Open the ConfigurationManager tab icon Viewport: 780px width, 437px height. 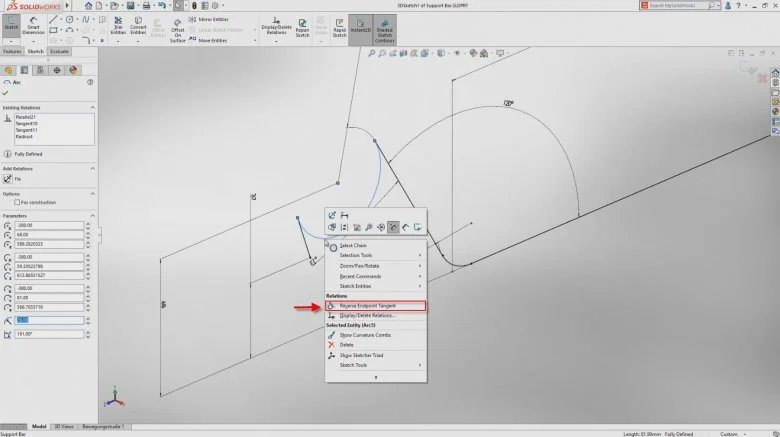click(x=40, y=70)
